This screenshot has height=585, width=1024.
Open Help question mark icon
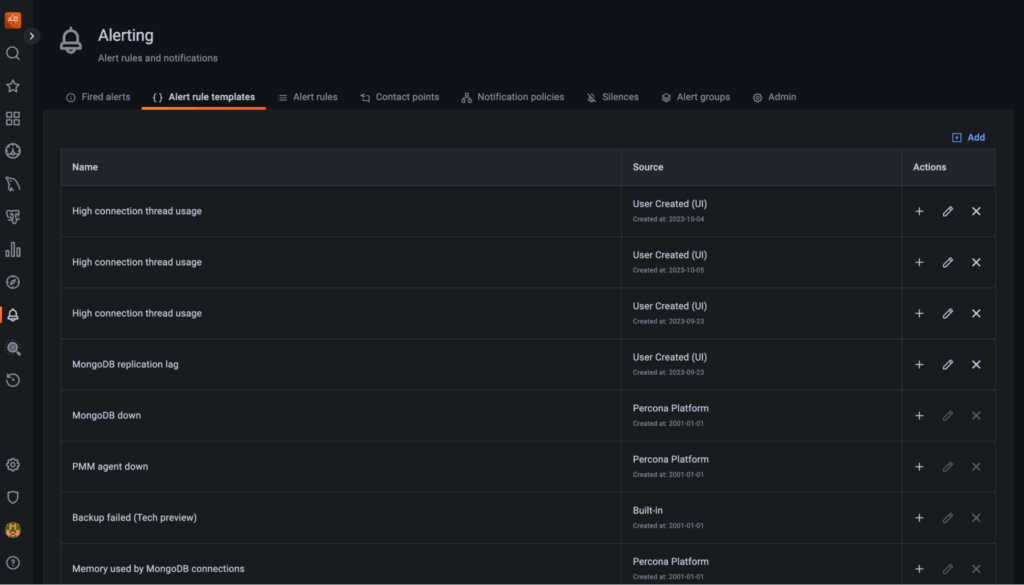point(13,563)
